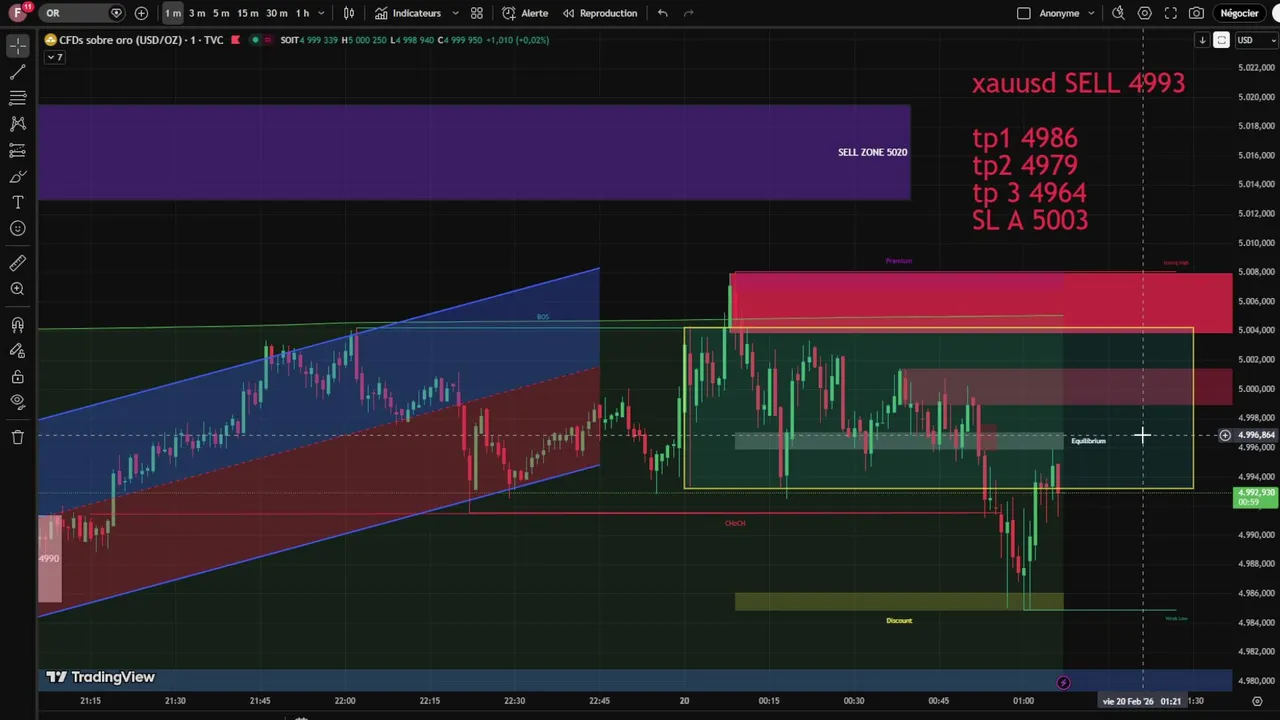Screen dimensions: 1280x720
Task: Take a chart snapshot with camera icon
Action: (1196, 13)
